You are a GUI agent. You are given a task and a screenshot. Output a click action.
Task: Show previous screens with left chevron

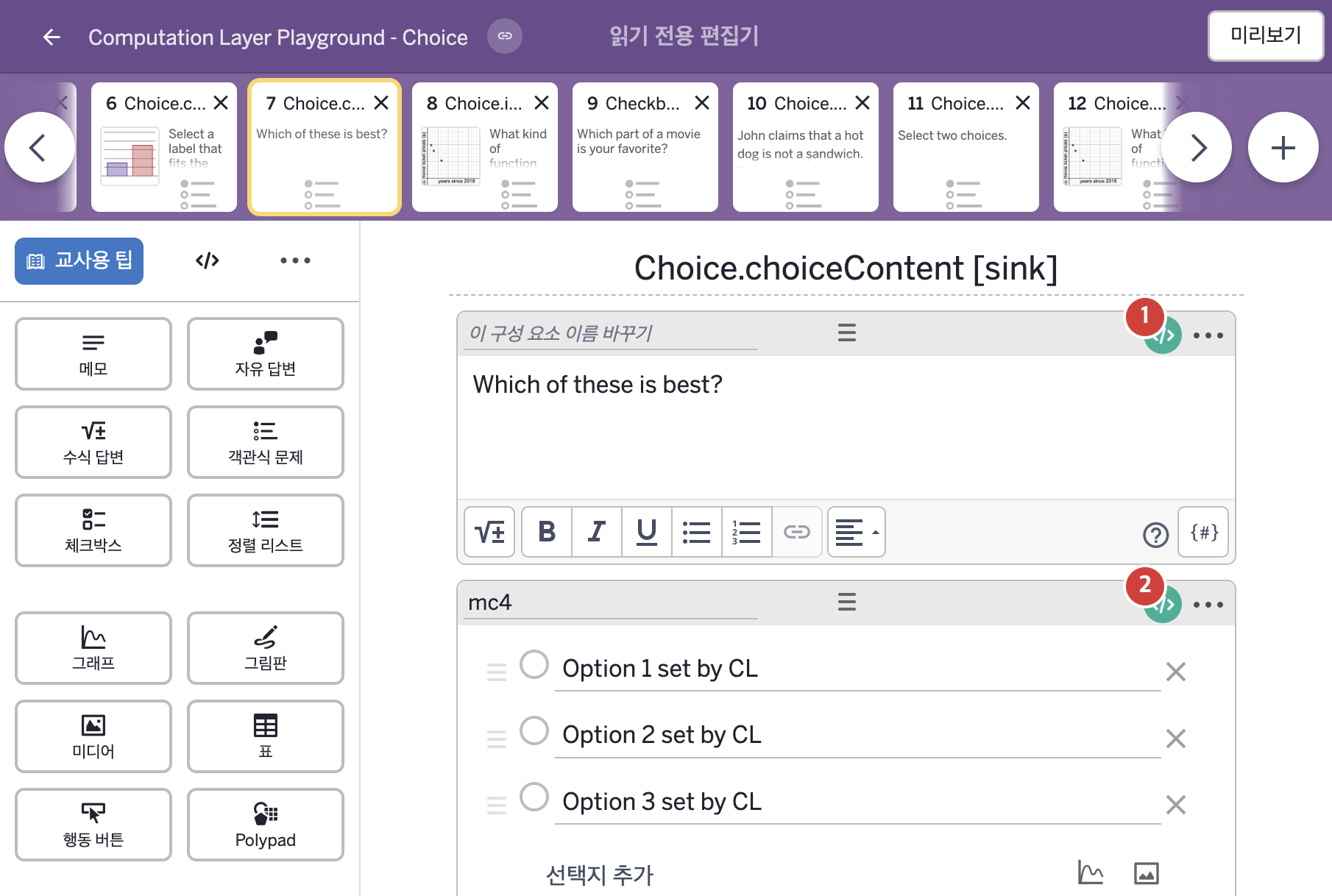(39, 147)
